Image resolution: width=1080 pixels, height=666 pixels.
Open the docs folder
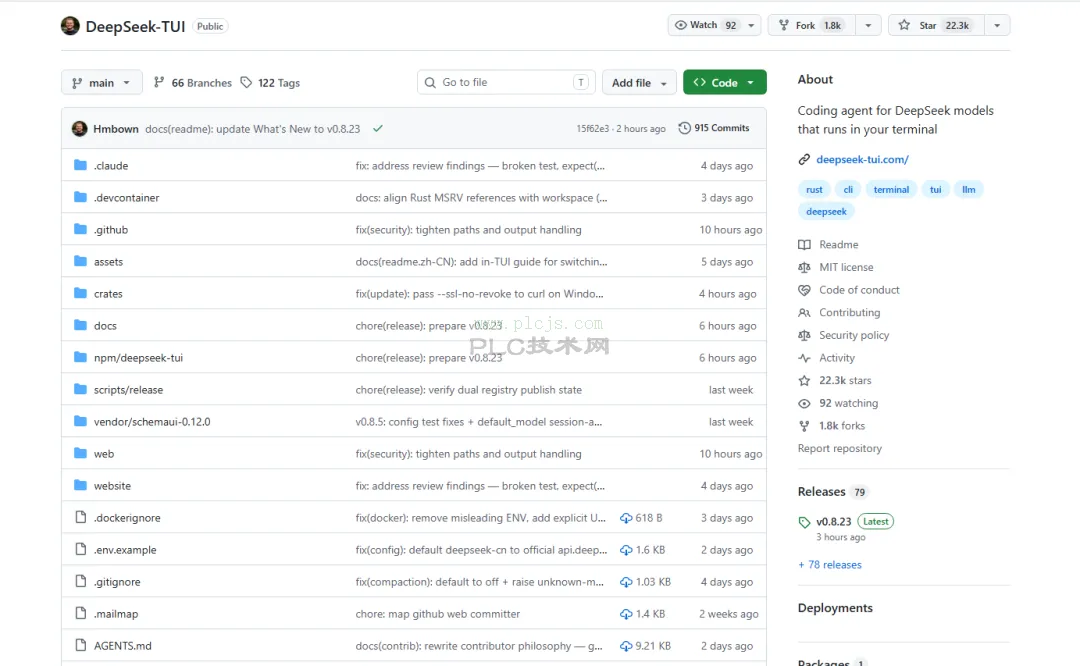[x=105, y=326]
